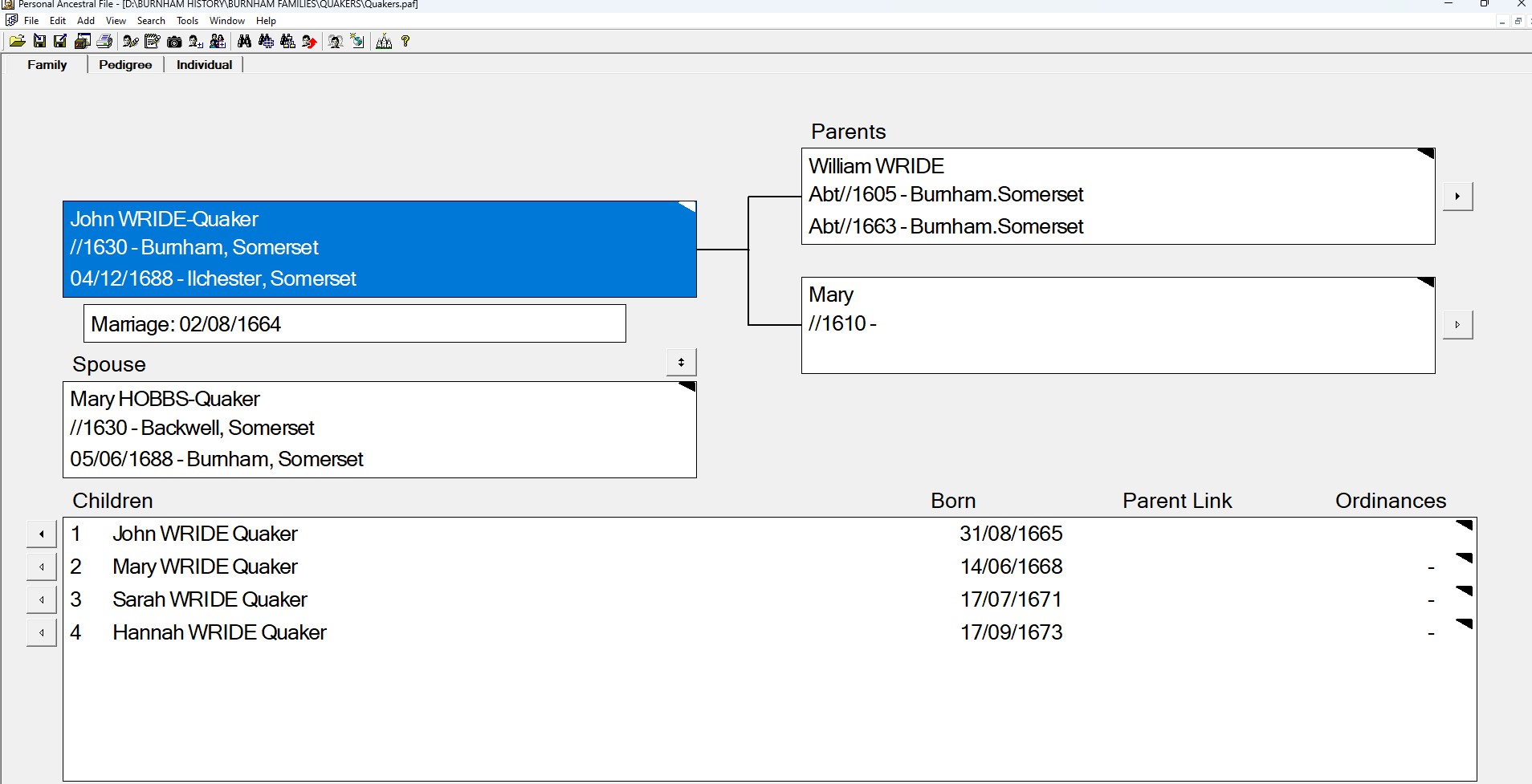Click arrow left of Hannah WRIDE Quaker
The width and height of the screenshot is (1532, 784).
tap(42, 632)
